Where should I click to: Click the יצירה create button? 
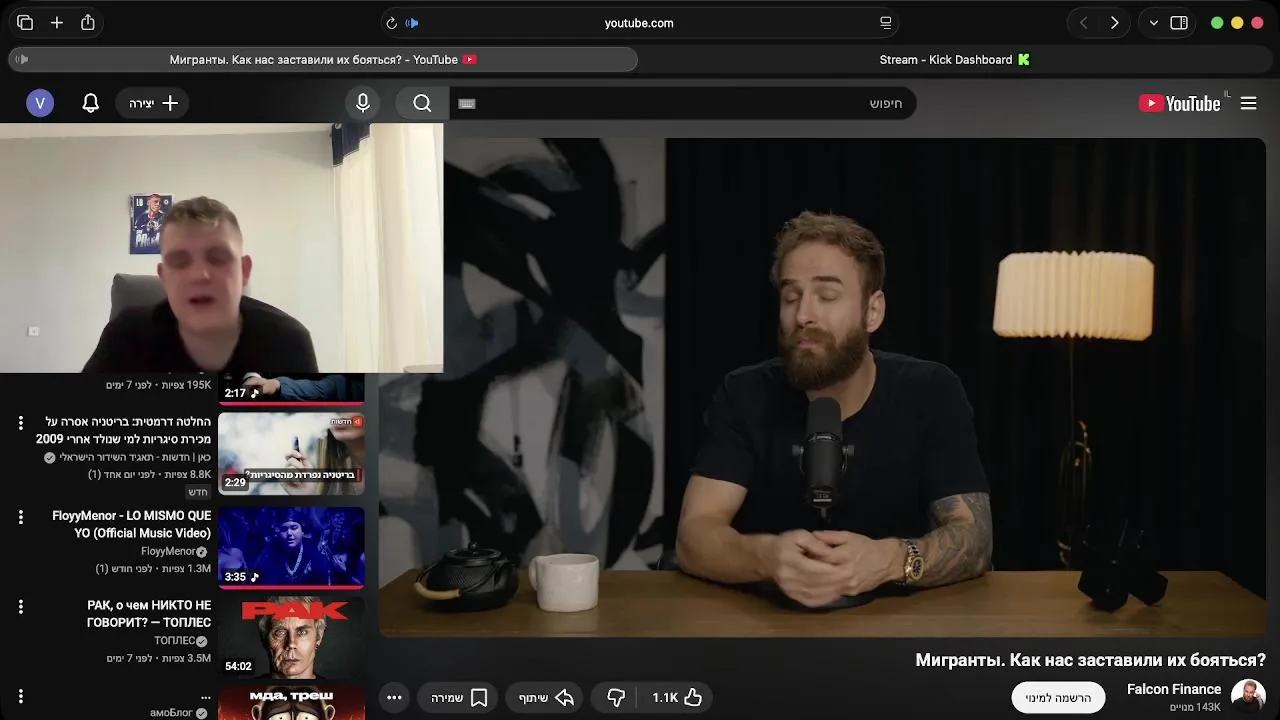[153, 103]
